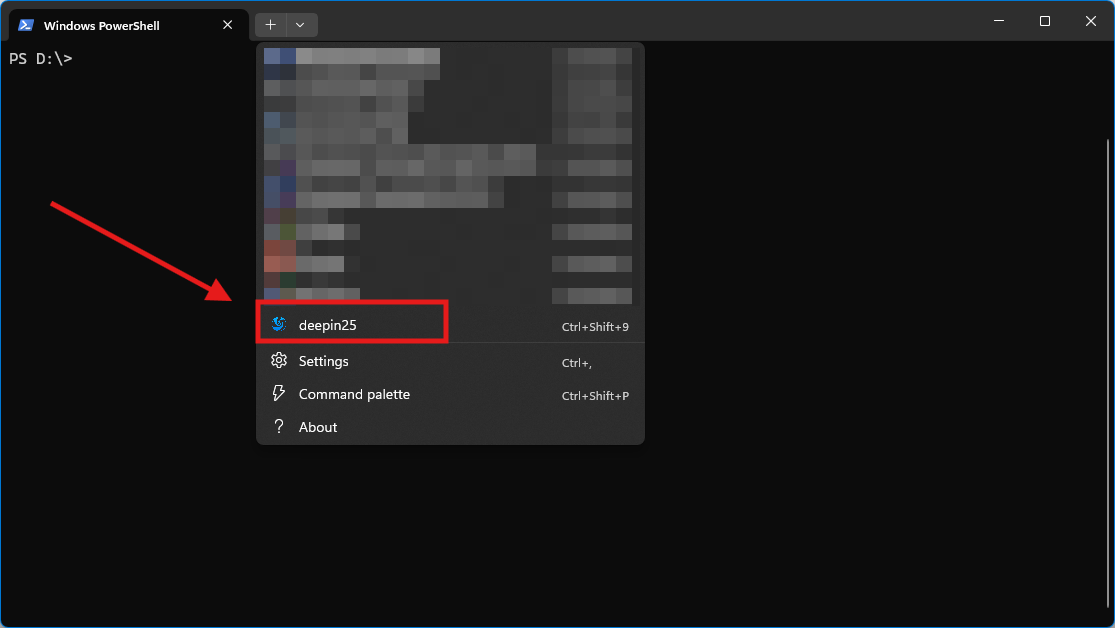This screenshot has width=1115, height=628.
Task: Click the About question mark icon
Action: (279, 427)
